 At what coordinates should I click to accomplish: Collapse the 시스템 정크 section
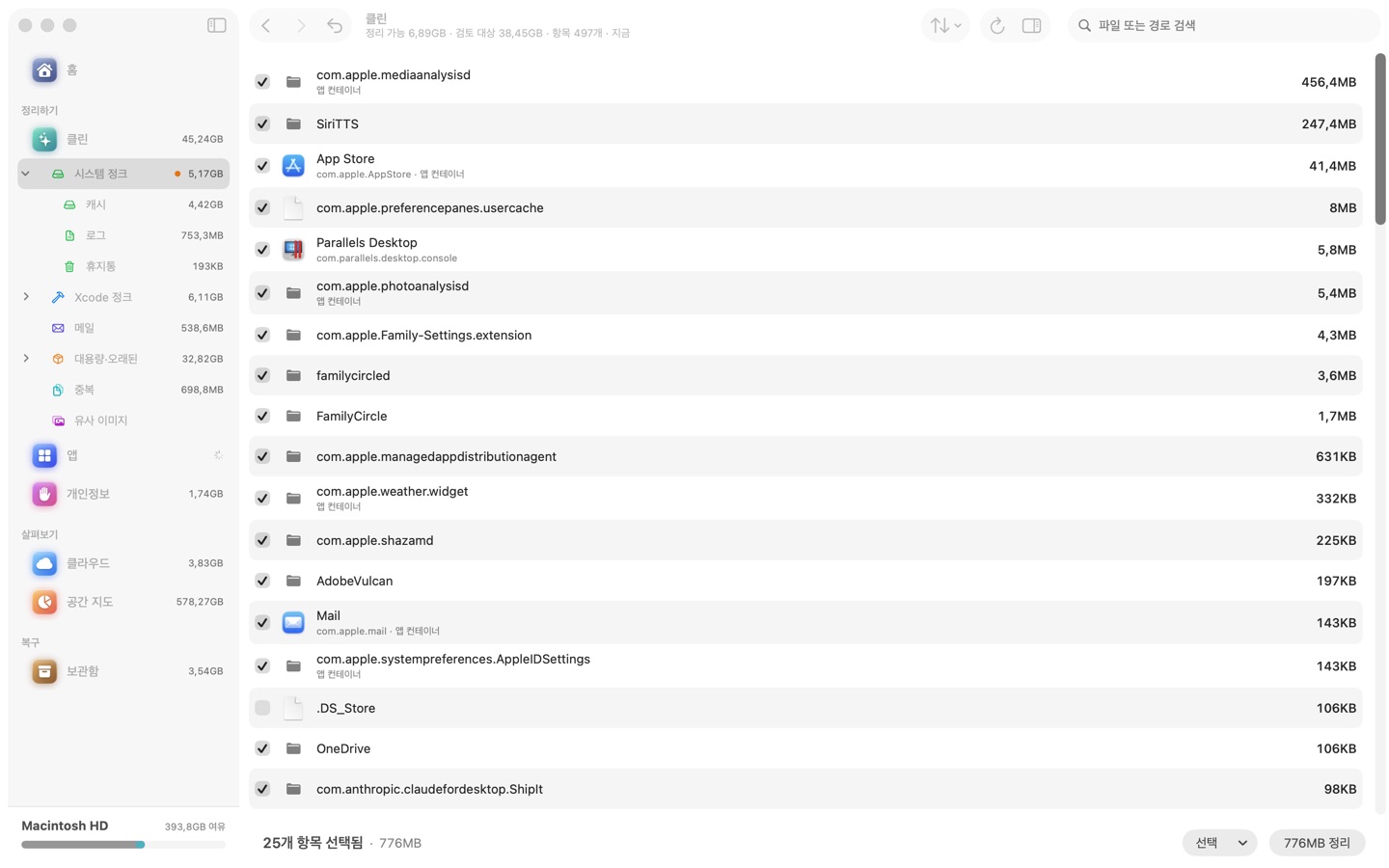point(26,174)
